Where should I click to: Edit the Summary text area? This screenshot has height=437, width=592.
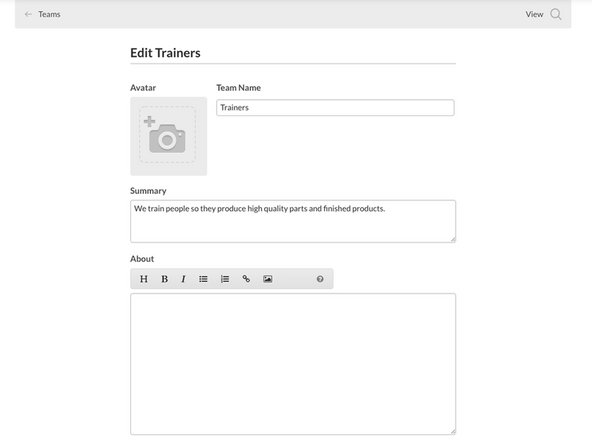[x=293, y=221]
